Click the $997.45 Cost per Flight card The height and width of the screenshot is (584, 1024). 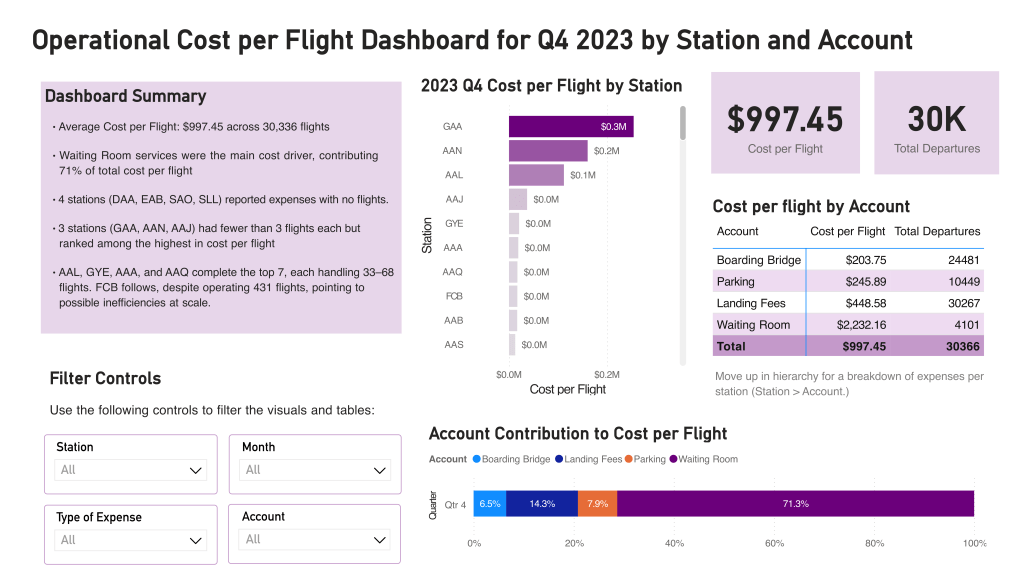point(785,122)
